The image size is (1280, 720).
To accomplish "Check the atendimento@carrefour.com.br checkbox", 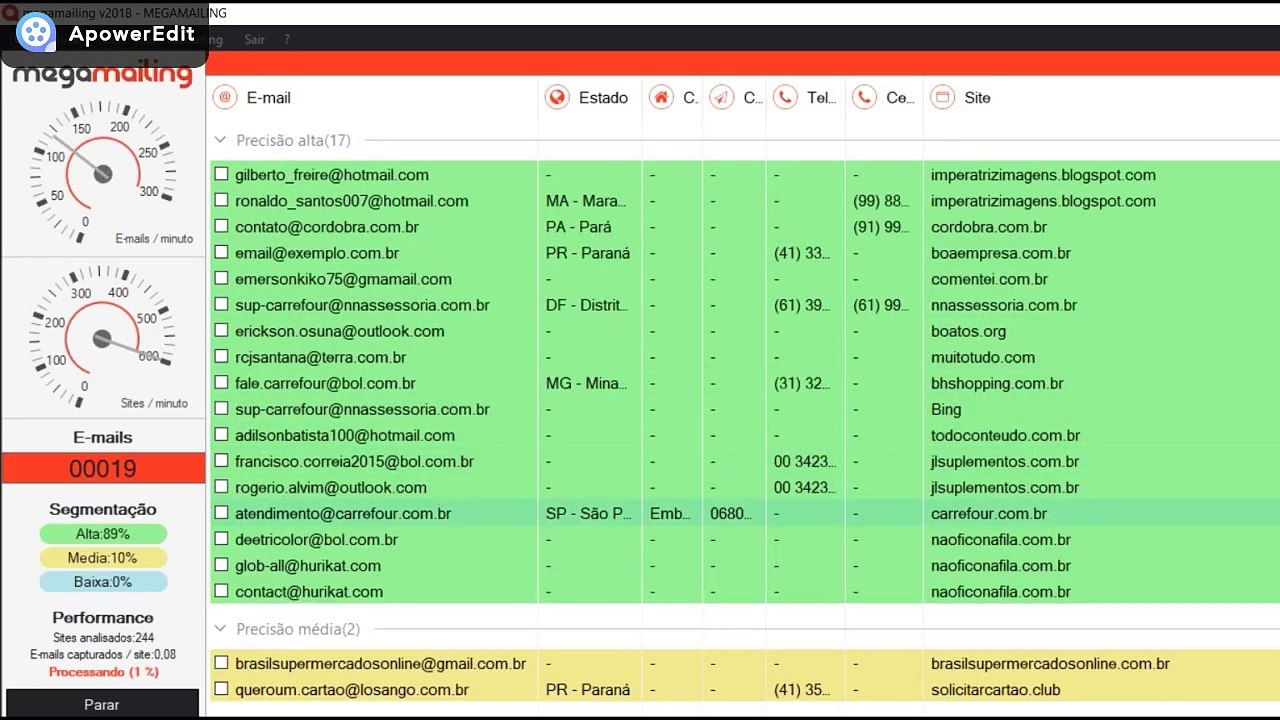I will pyautogui.click(x=222, y=513).
